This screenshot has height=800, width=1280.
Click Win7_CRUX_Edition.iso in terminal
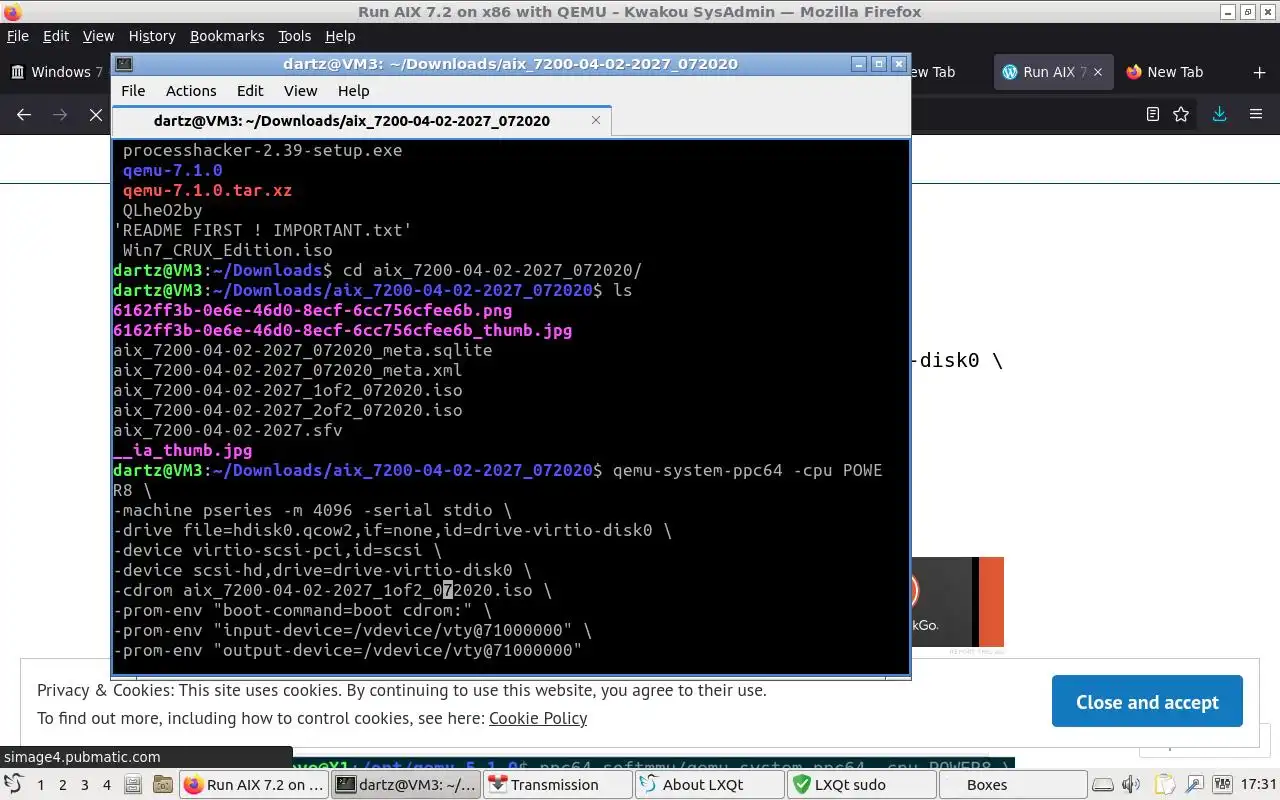(227, 250)
